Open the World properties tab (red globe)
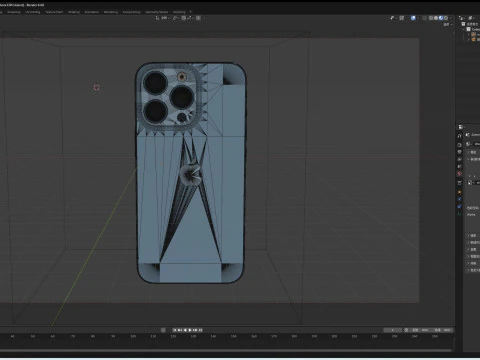 click(459, 174)
